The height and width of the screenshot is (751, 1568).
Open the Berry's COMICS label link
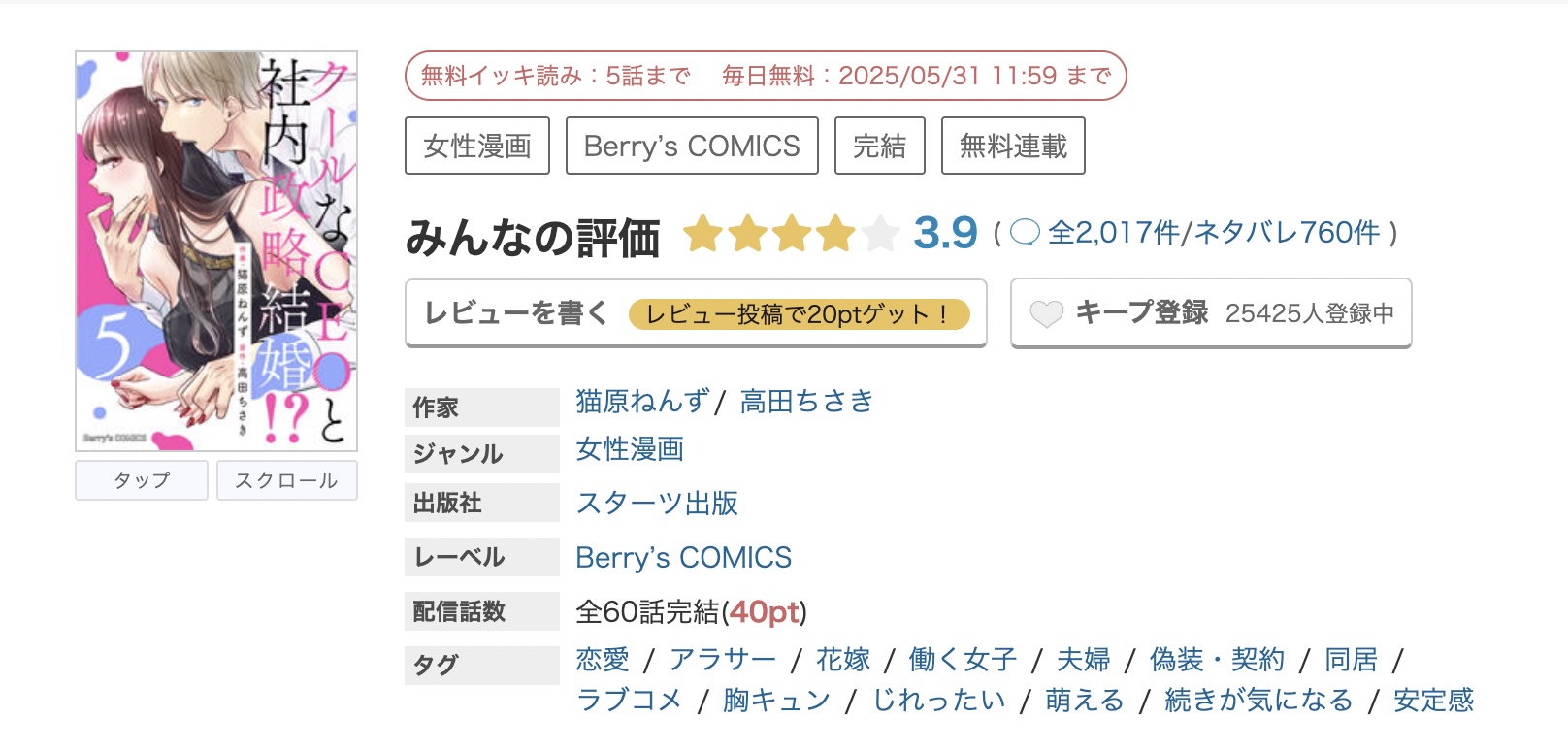[x=683, y=558]
